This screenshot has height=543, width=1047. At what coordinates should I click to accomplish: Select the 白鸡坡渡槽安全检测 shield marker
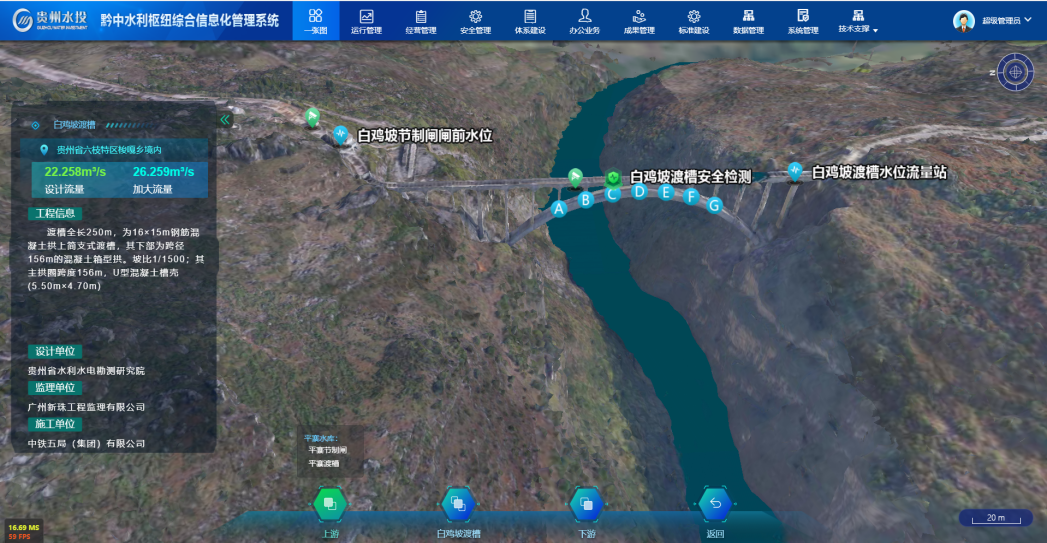(x=613, y=177)
